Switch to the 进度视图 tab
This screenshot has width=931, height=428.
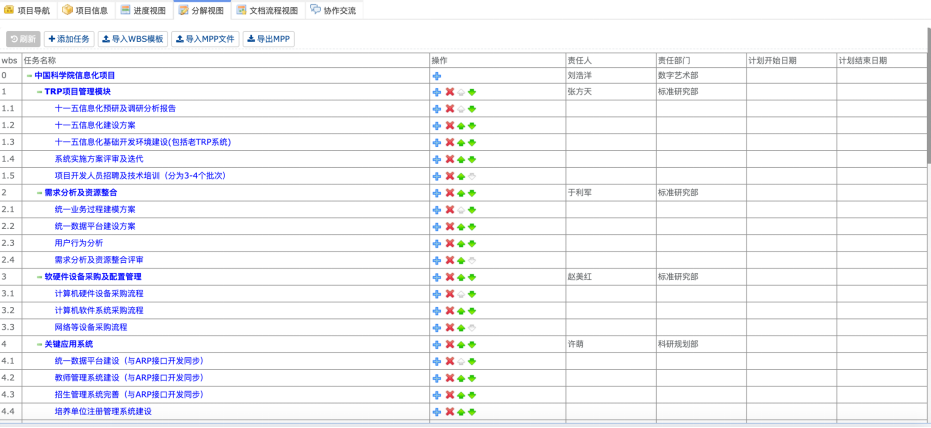(x=143, y=10)
